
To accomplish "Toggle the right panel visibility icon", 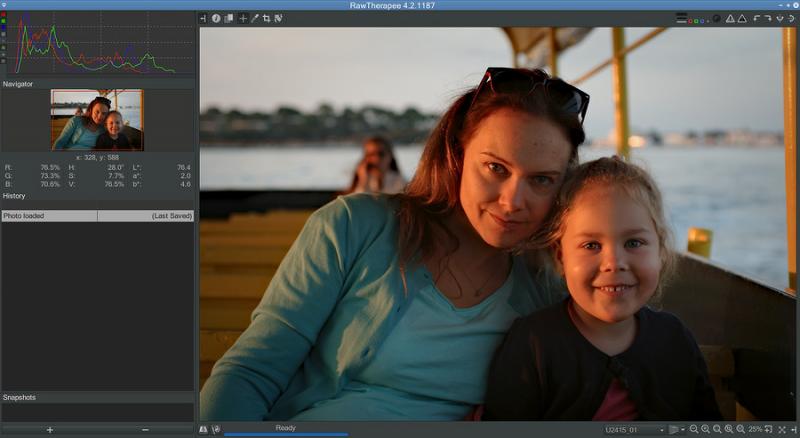I will [x=794, y=430].
